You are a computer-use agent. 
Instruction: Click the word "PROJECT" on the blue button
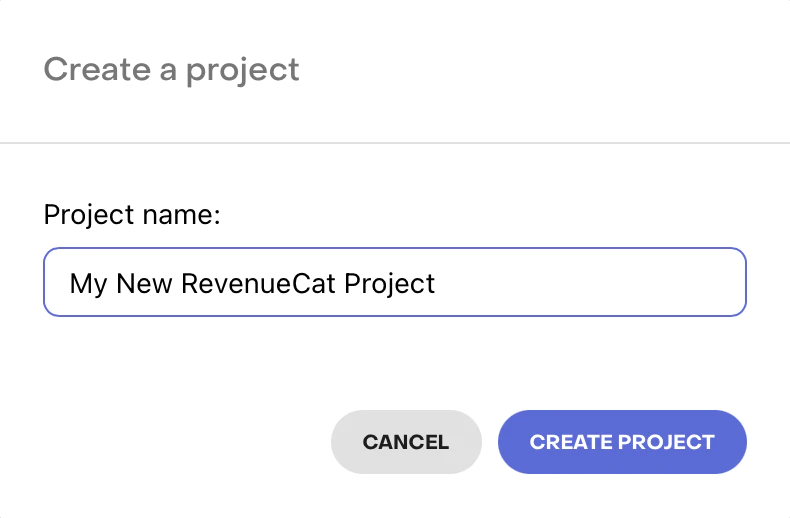pyautogui.click(x=667, y=442)
